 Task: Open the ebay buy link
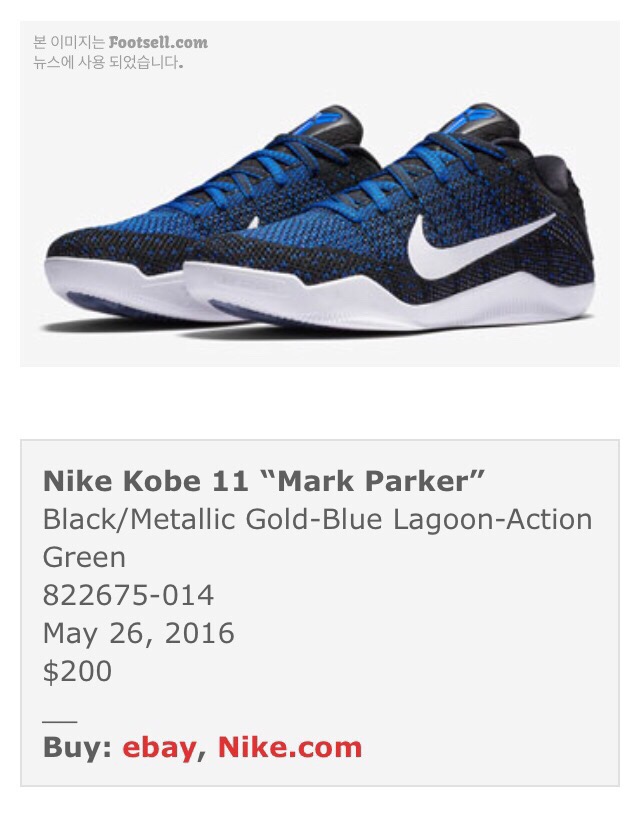[159, 748]
